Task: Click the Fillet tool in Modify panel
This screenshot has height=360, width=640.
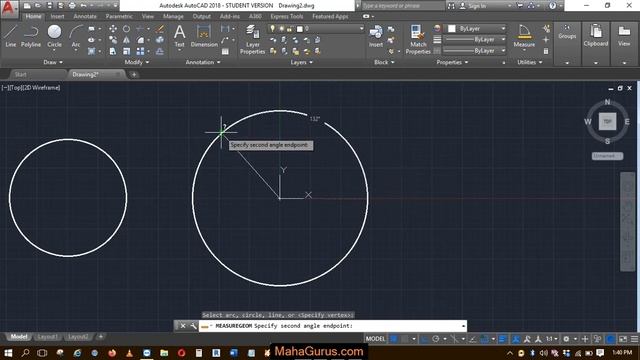Action: tap(140, 40)
